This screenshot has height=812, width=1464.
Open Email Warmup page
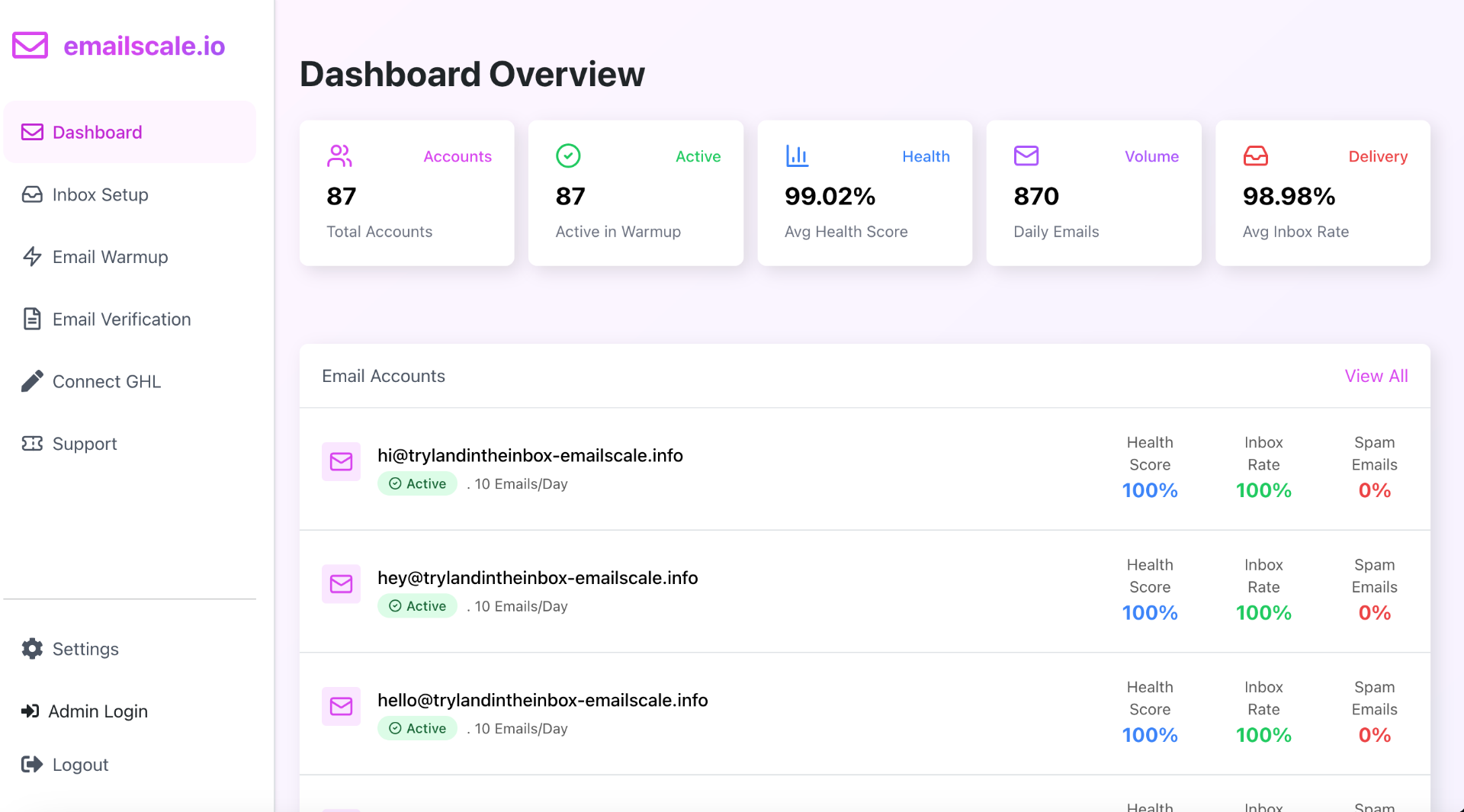click(x=130, y=257)
